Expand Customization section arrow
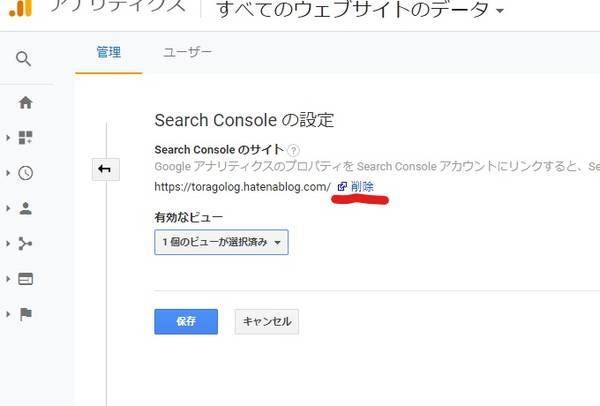 [x=8, y=137]
